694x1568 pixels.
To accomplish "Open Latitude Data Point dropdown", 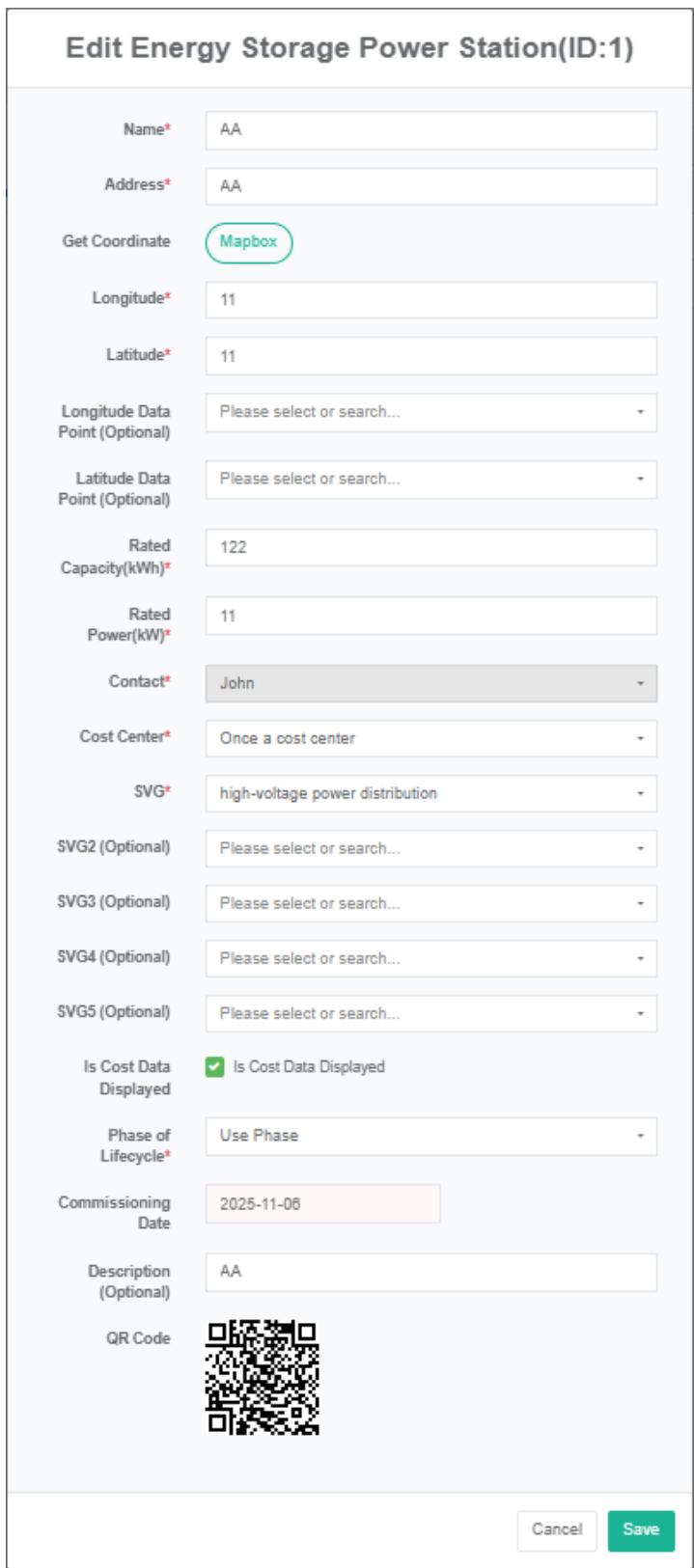I will (430, 480).
